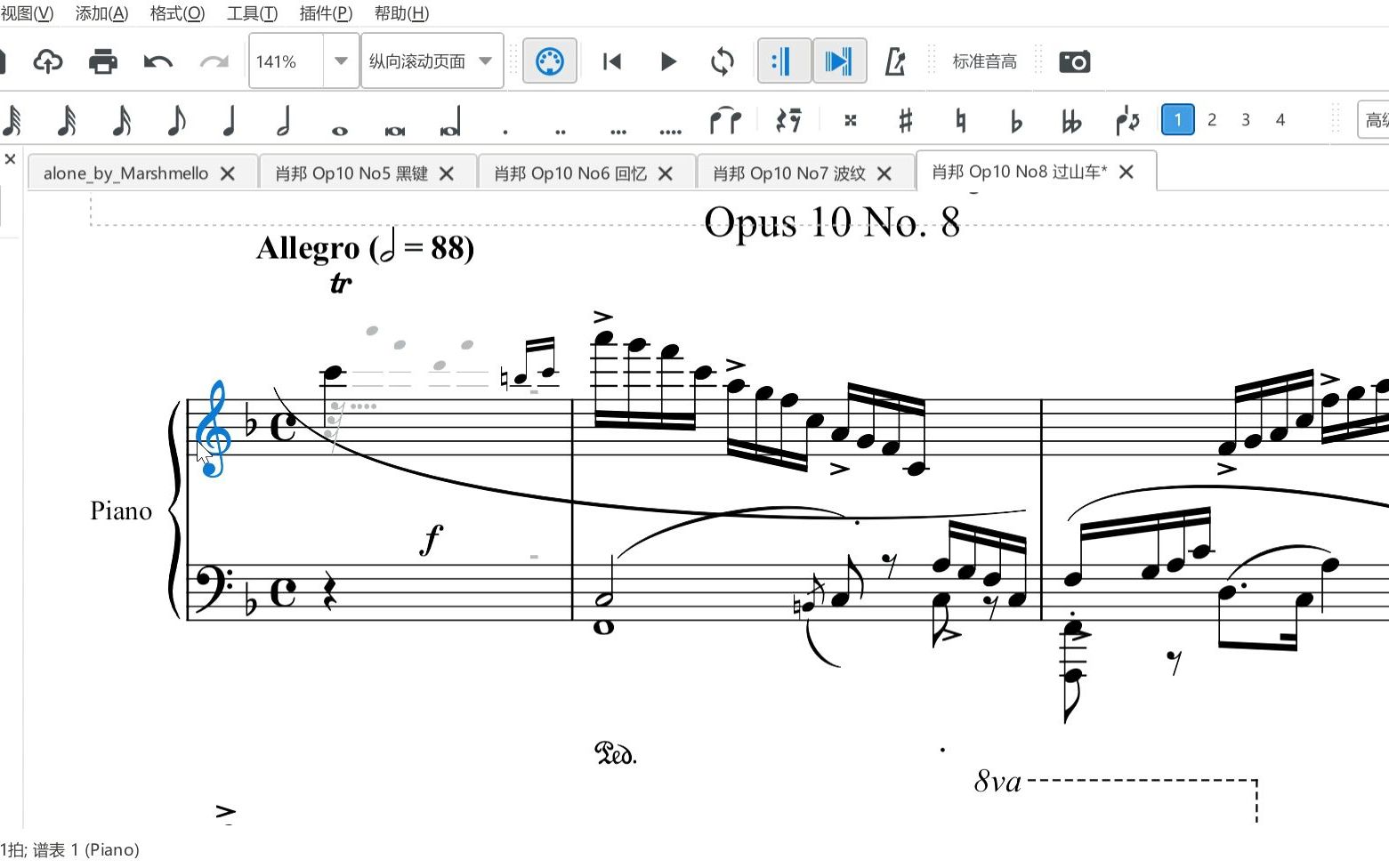Select 64th note duration
This screenshot has height=868, width=1389.
pos(12,120)
